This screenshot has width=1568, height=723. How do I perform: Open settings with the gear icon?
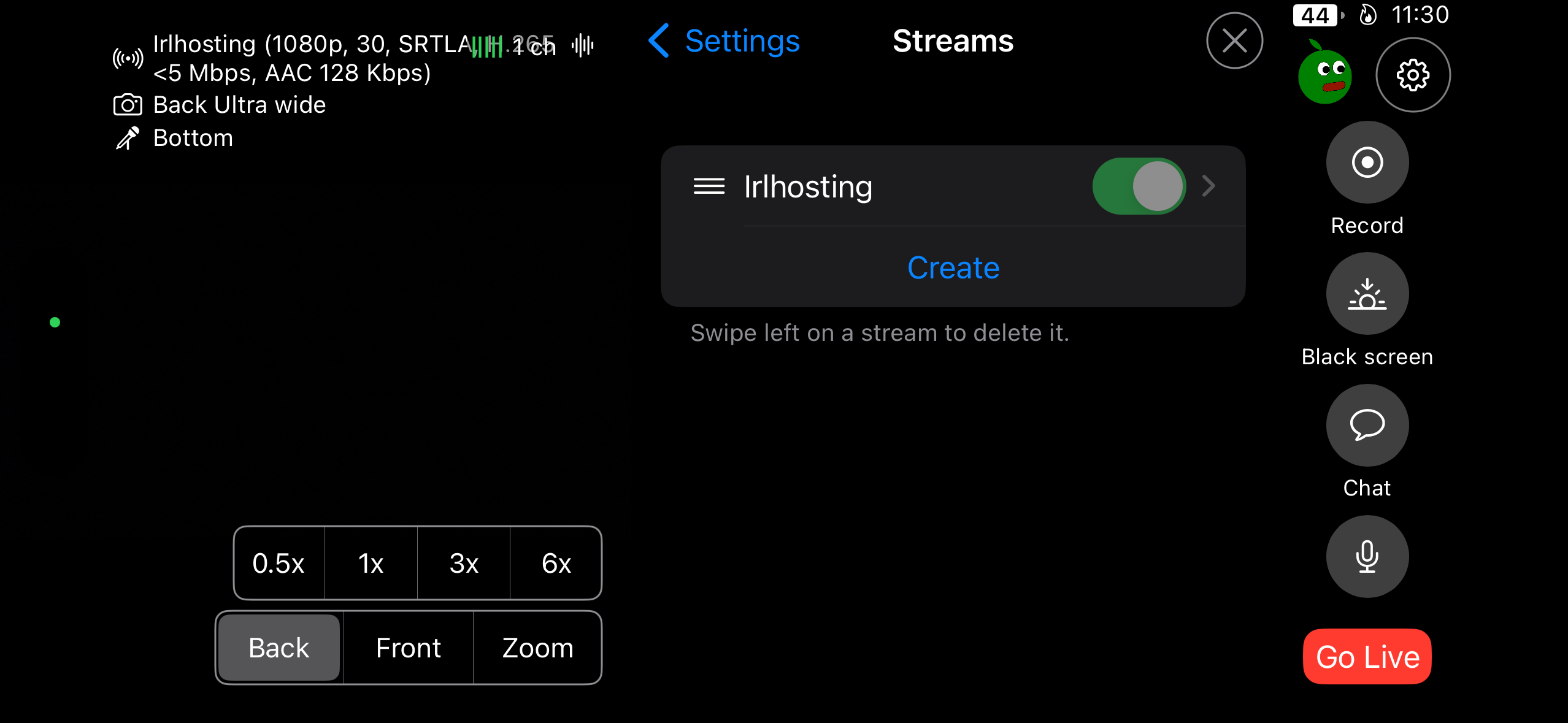(x=1413, y=75)
